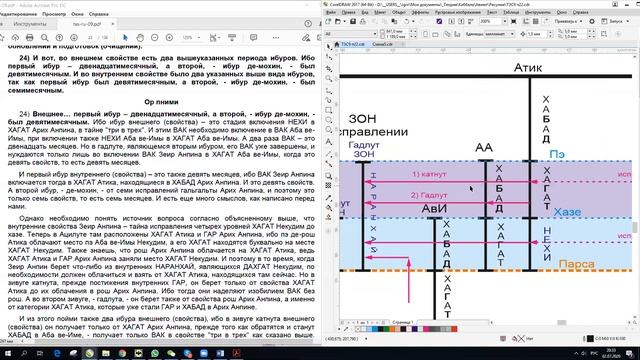
Task: Pick orange swatch in CorelDRAW palette
Action: 392,329
